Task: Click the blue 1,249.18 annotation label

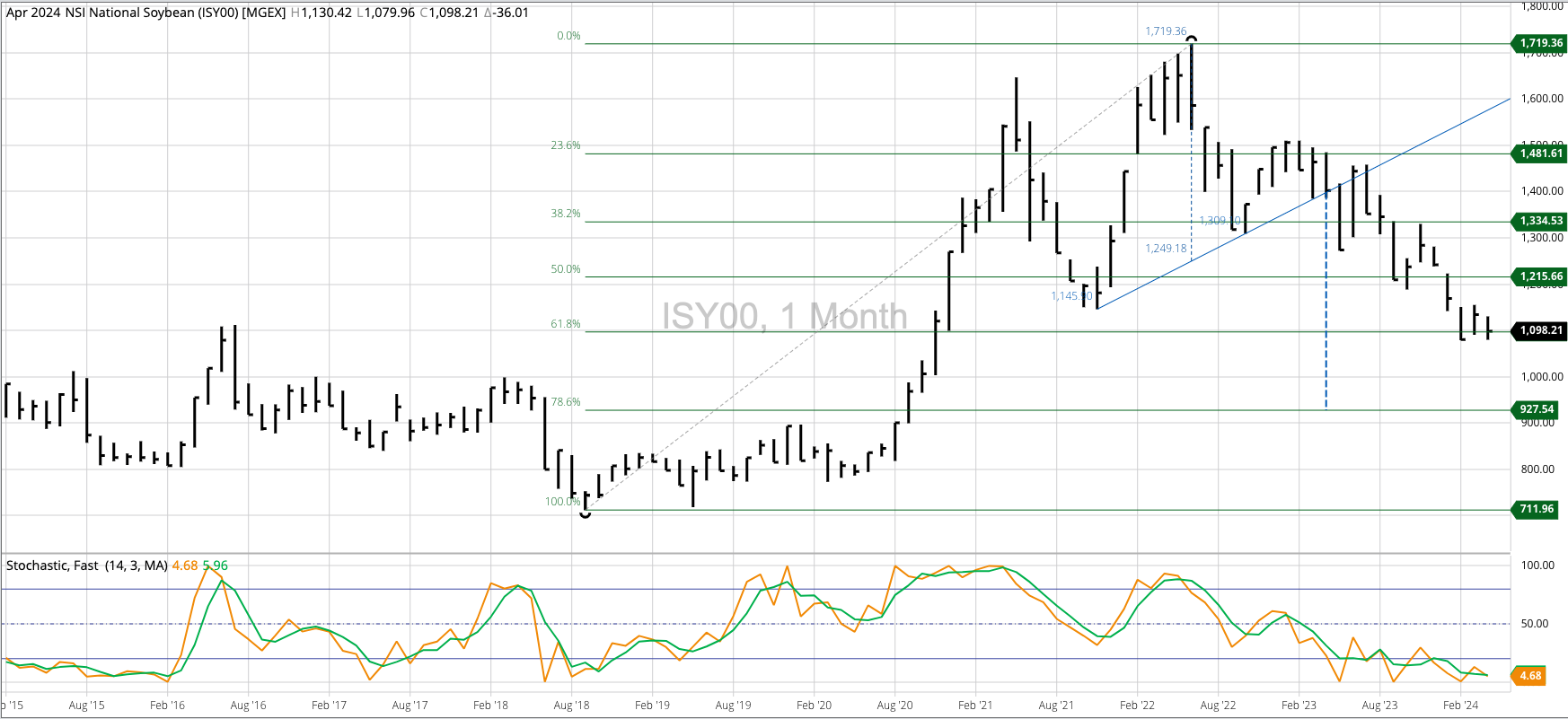Action: 1166,249
